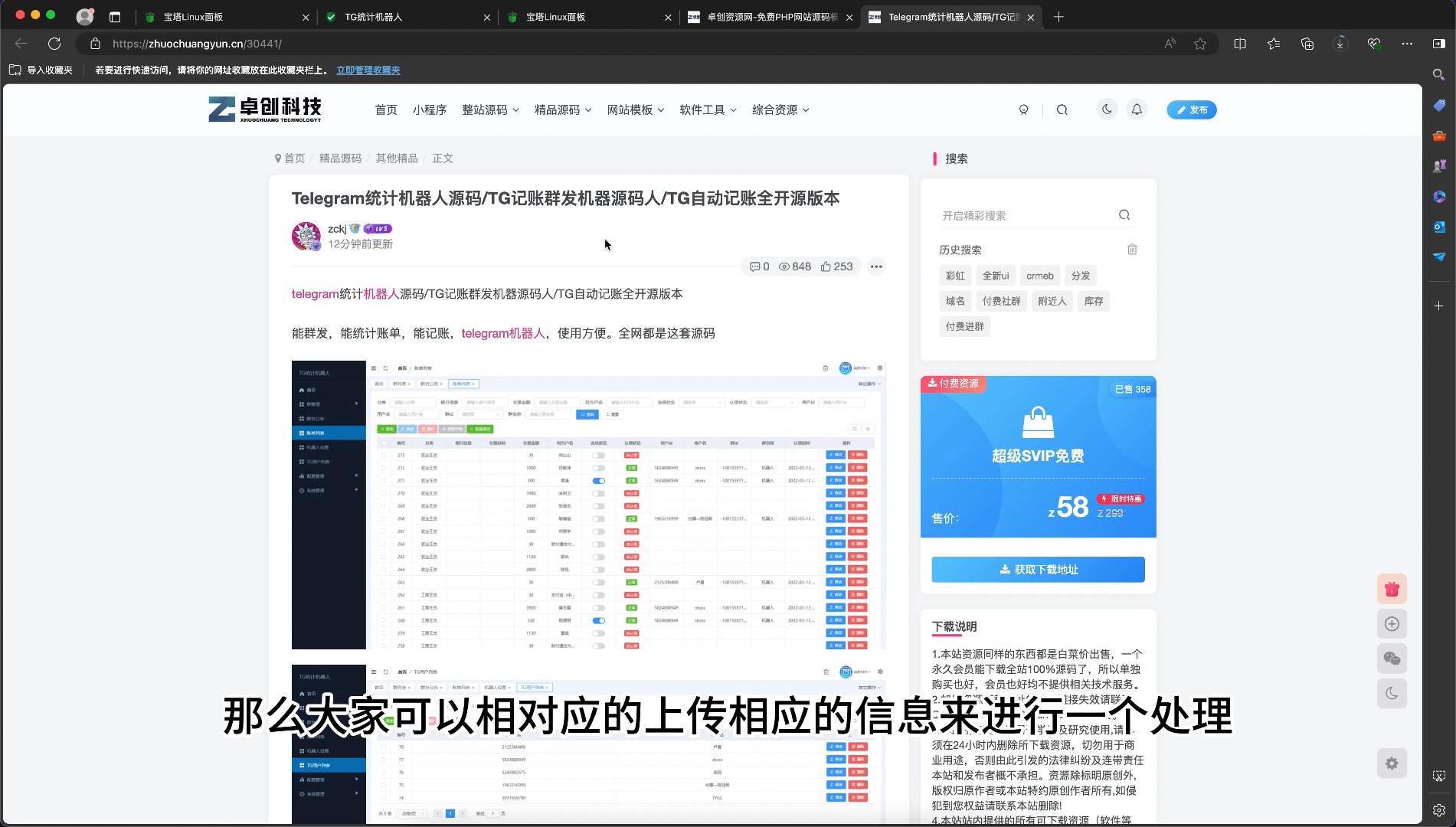Click the 导入收藏夹 favorites bar item

[x=41, y=70]
